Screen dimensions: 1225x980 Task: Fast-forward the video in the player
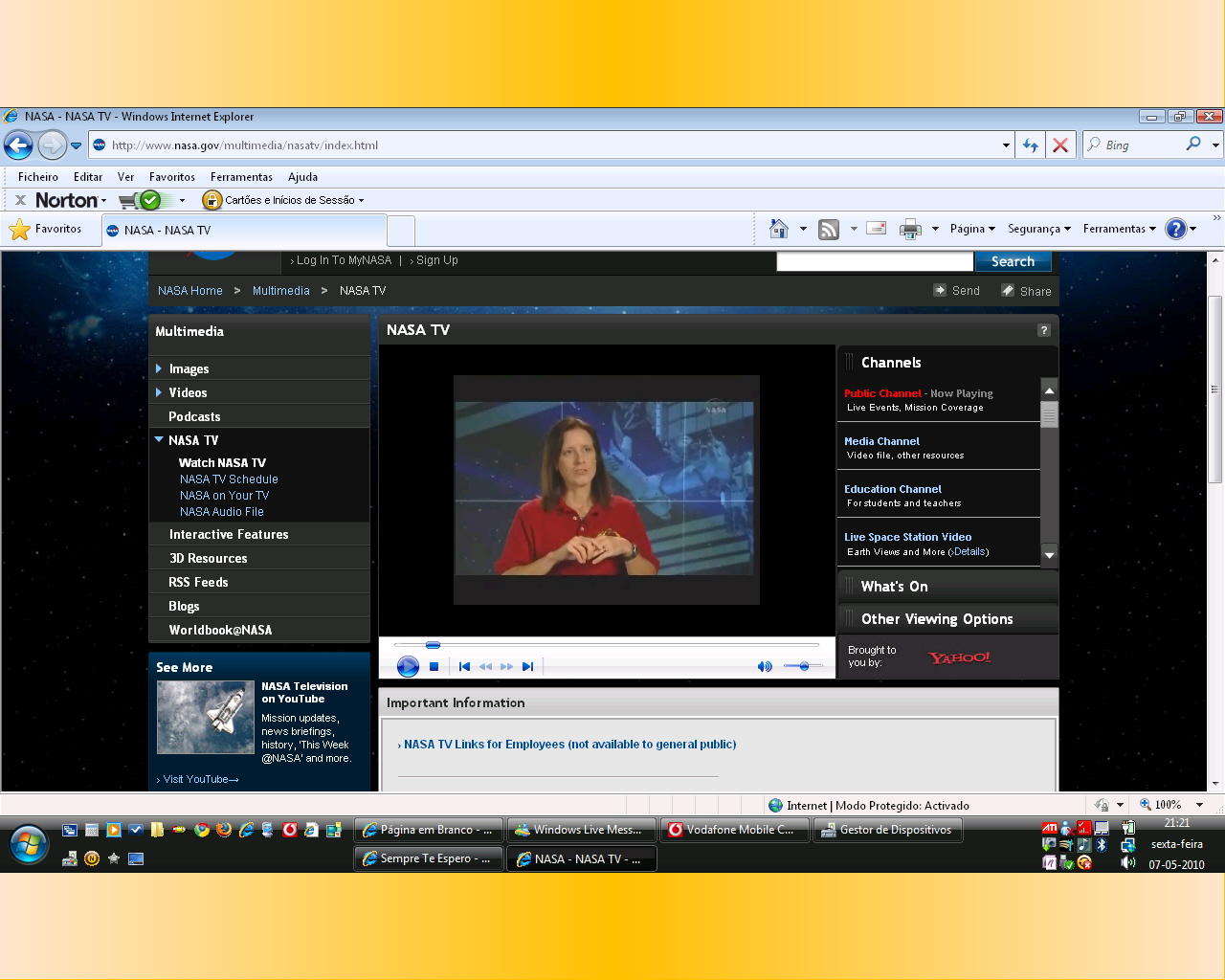[x=506, y=666]
